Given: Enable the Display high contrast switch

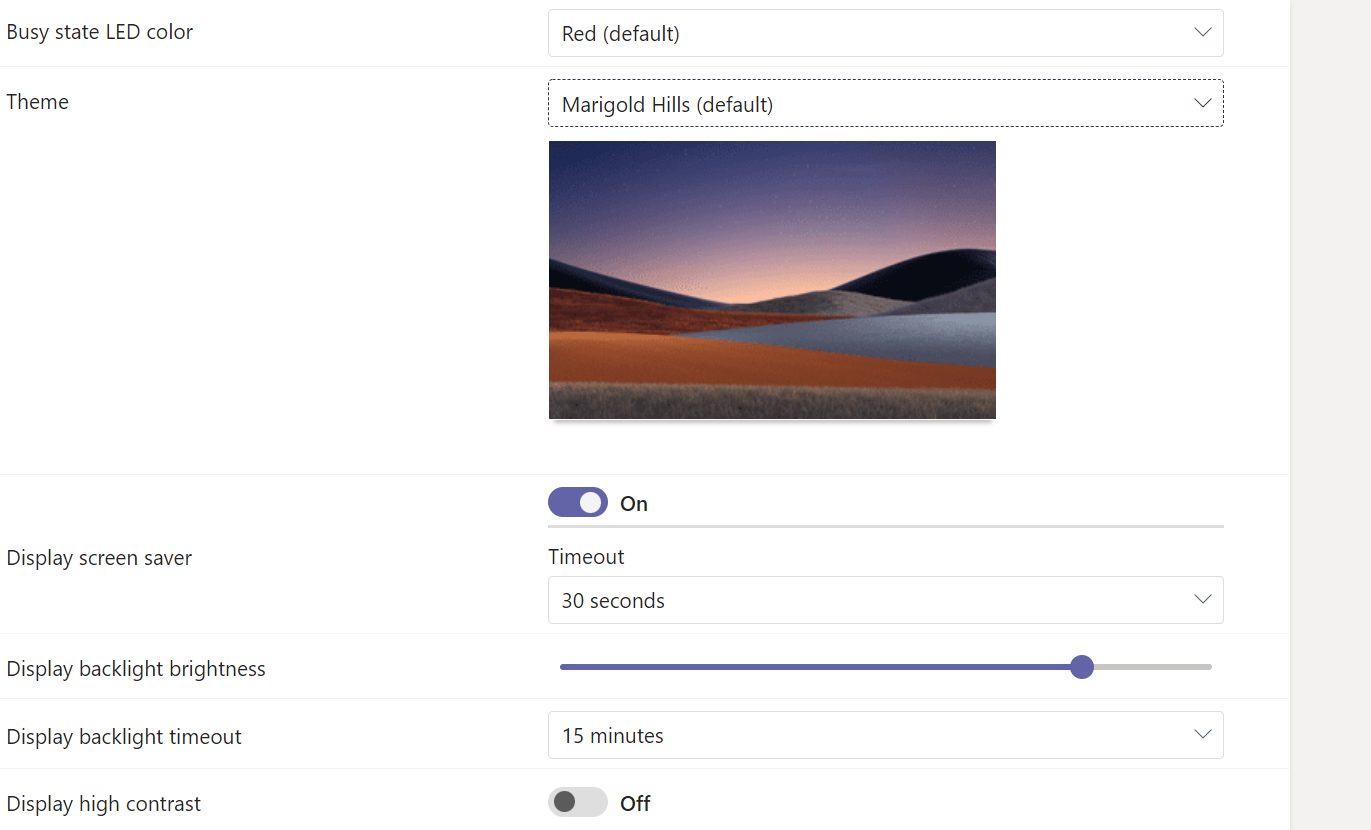Looking at the screenshot, I should (578, 802).
